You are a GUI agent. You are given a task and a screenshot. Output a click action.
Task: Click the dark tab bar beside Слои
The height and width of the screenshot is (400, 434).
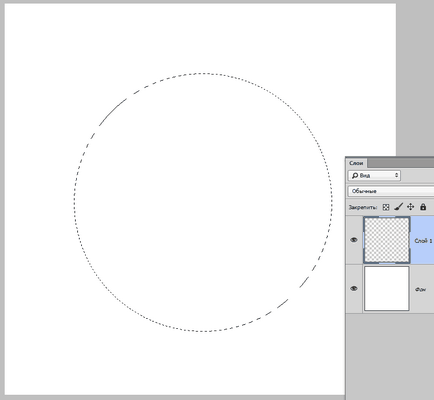400,163
